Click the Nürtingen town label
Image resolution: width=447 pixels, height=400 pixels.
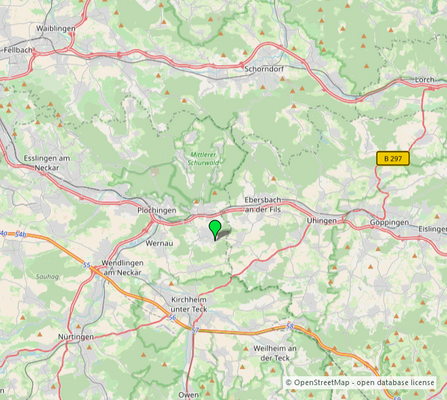76,337
